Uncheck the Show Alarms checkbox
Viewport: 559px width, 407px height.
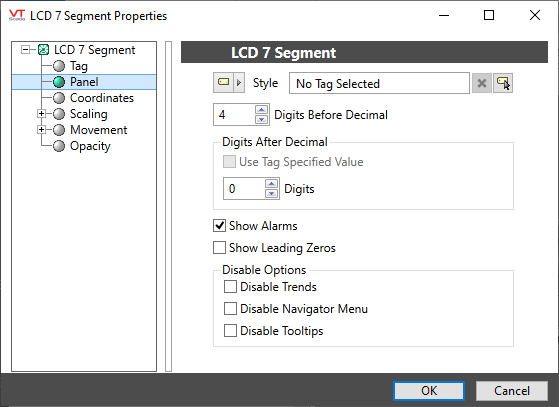(x=219, y=226)
